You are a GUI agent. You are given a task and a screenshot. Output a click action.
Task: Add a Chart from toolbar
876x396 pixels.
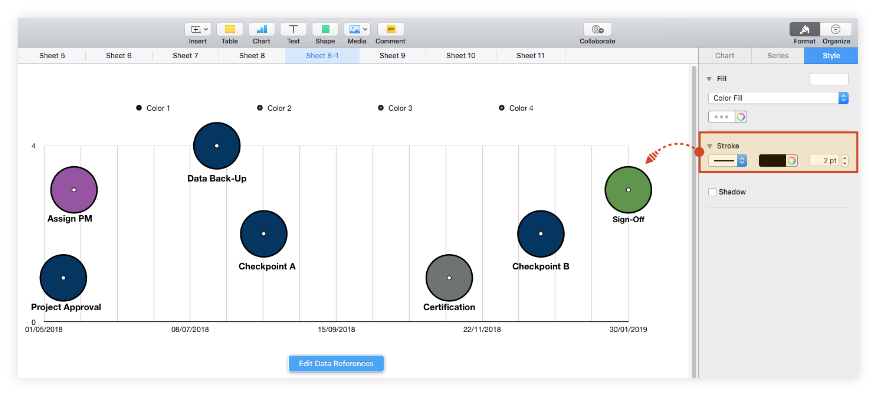click(261, 30)
